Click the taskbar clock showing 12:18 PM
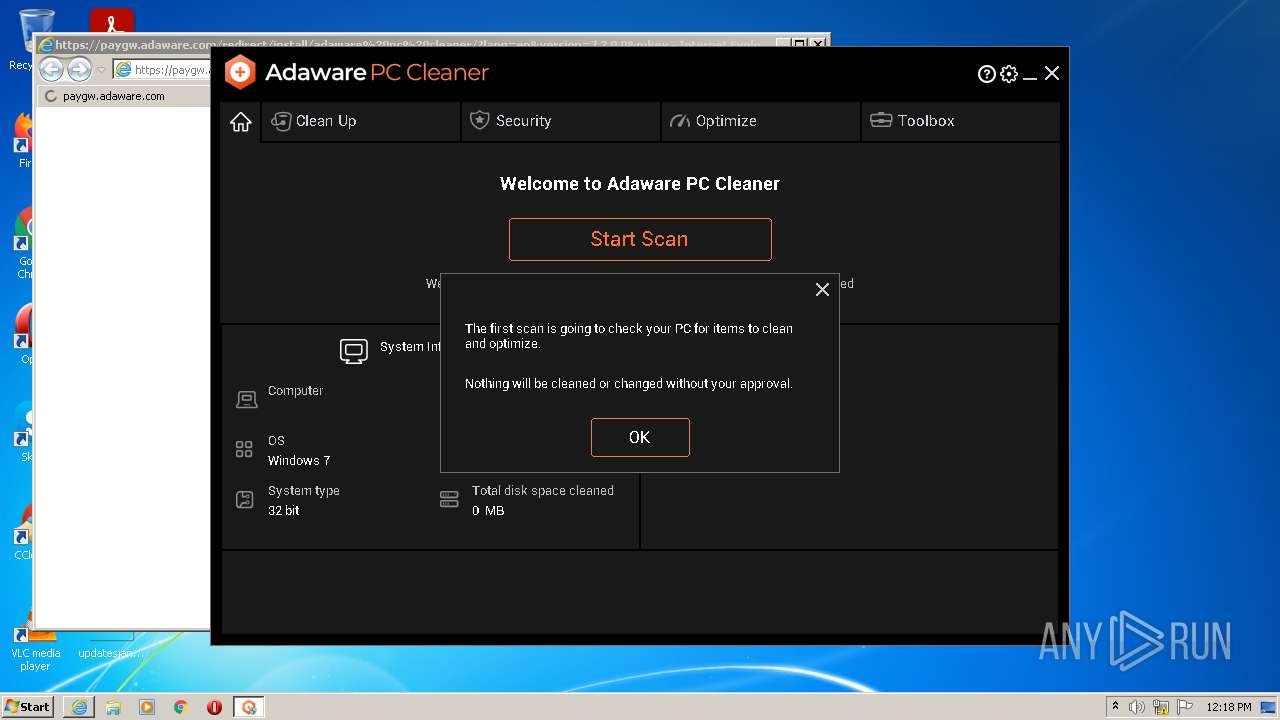This screenshot has width=1280, height=720. pyautogui.click(x=1229, y=707)
